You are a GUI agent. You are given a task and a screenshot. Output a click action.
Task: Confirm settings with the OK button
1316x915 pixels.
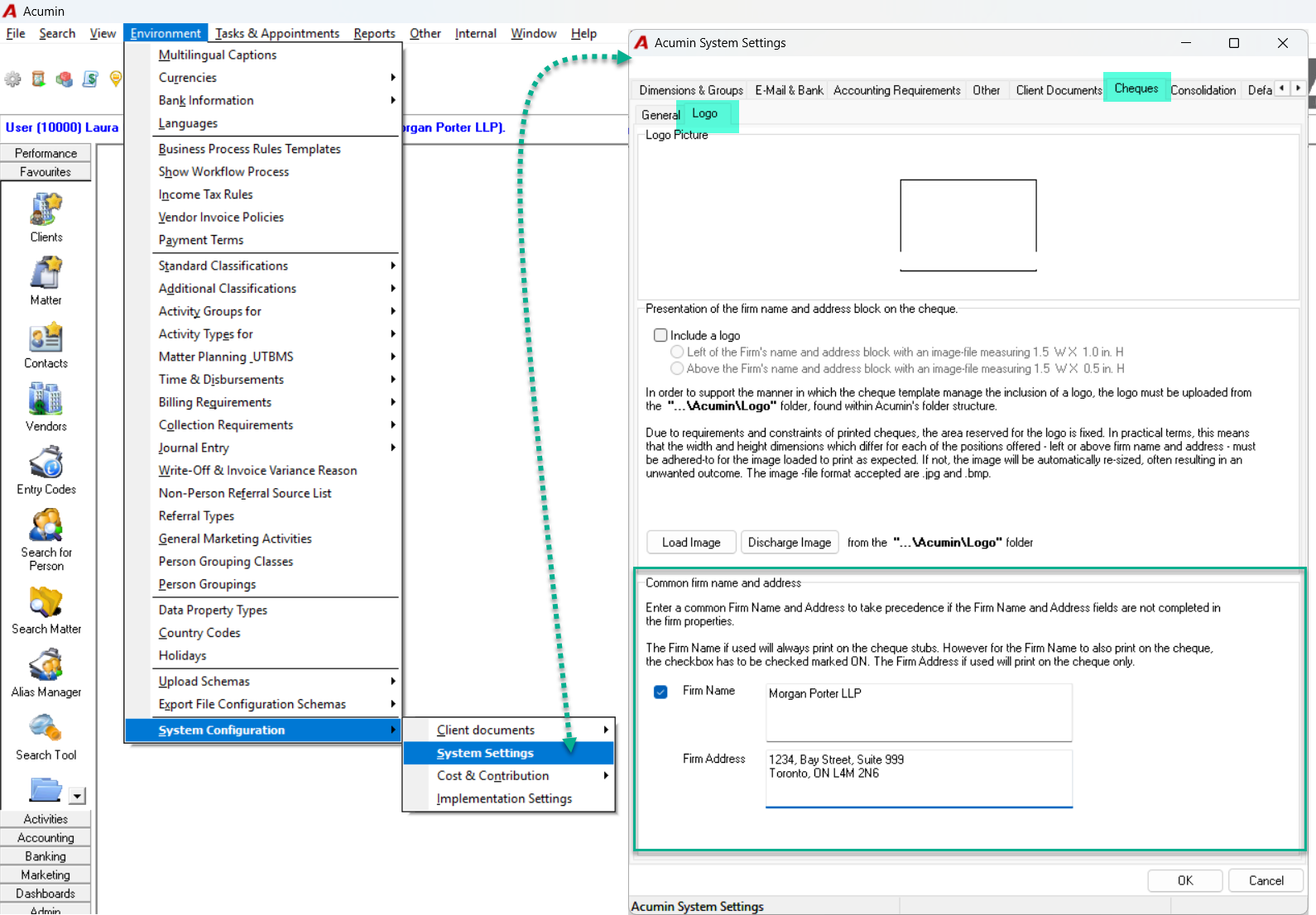[1185, 880]
